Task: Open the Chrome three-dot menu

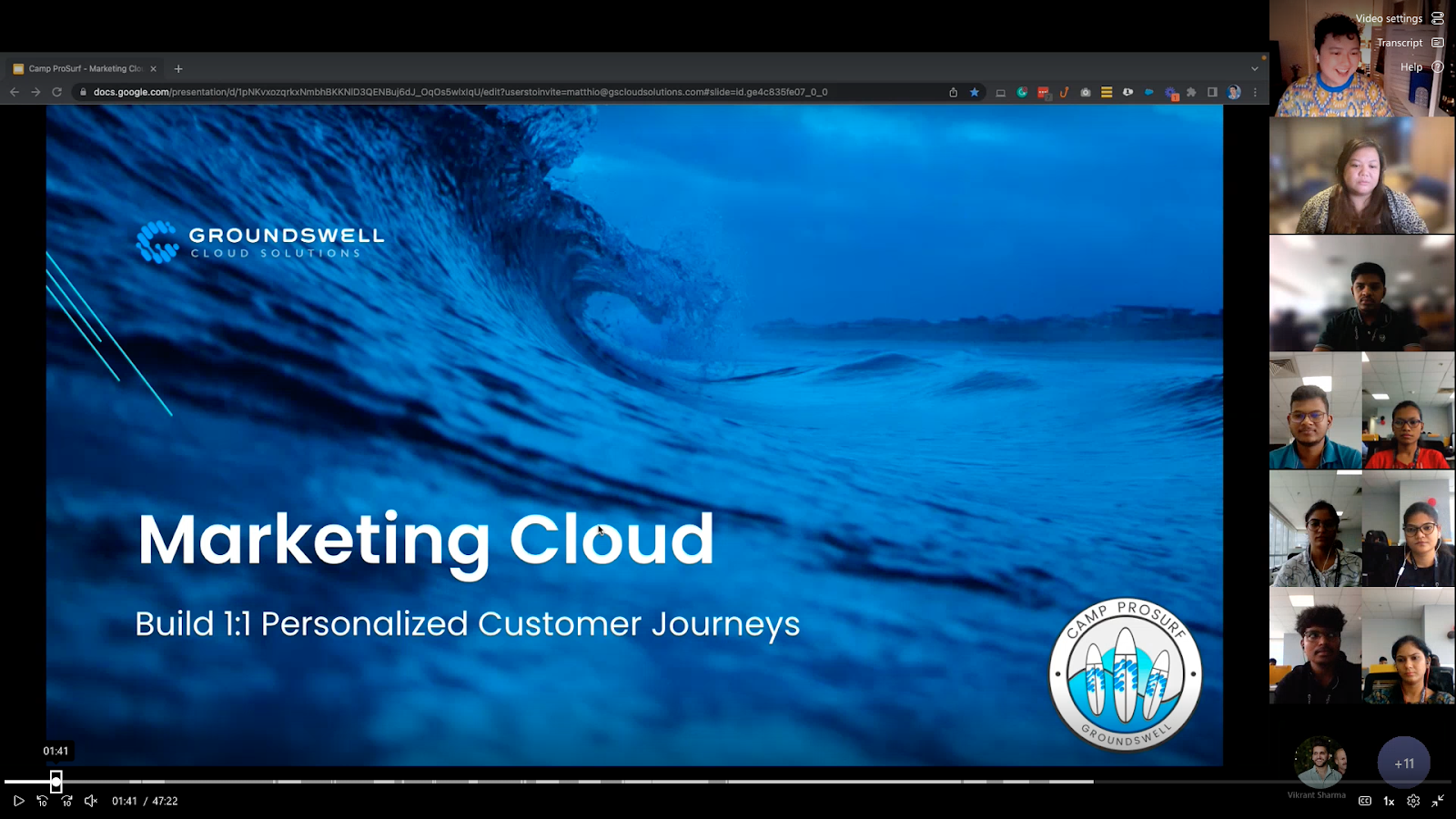Action: tap(1255, 92)
